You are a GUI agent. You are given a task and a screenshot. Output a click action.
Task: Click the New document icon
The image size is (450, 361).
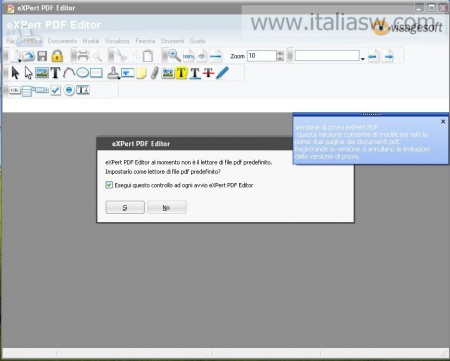15,56
